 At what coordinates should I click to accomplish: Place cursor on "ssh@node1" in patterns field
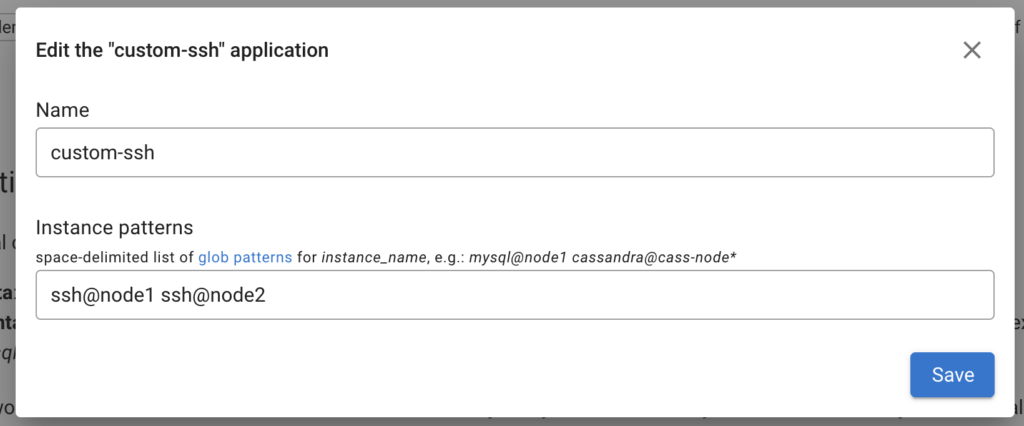pos(102,295)
